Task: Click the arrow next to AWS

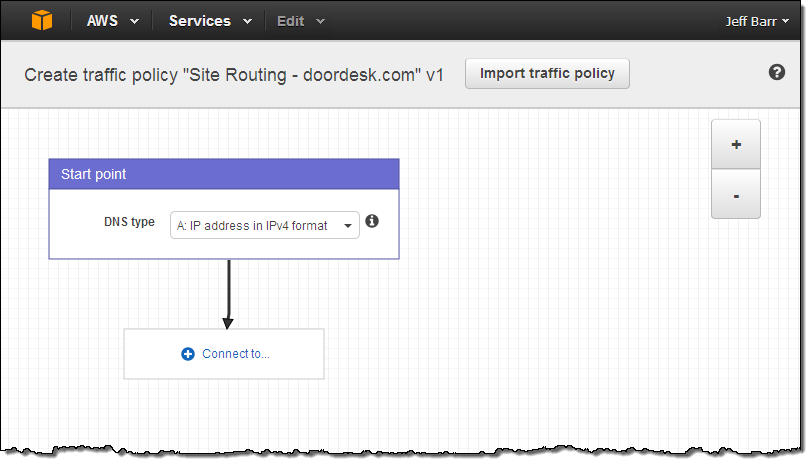Action: click(x=133, y=21)
